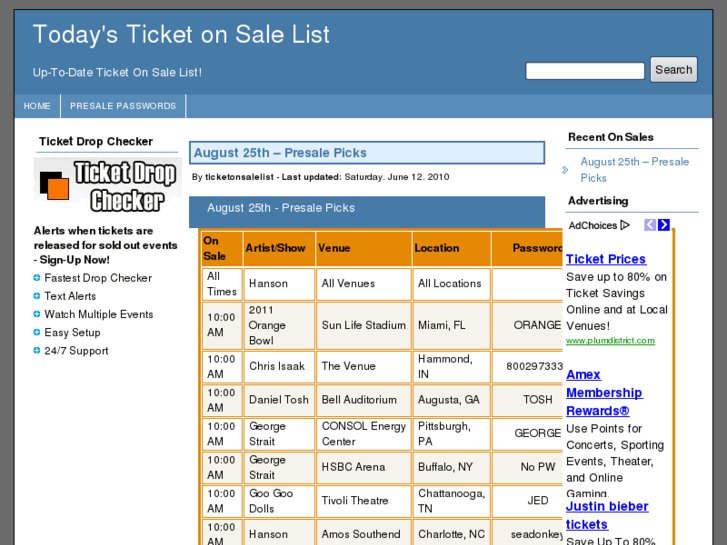
Task: Click chevron icon beside recent Presale Picks link
Action: tap(565, 170)
